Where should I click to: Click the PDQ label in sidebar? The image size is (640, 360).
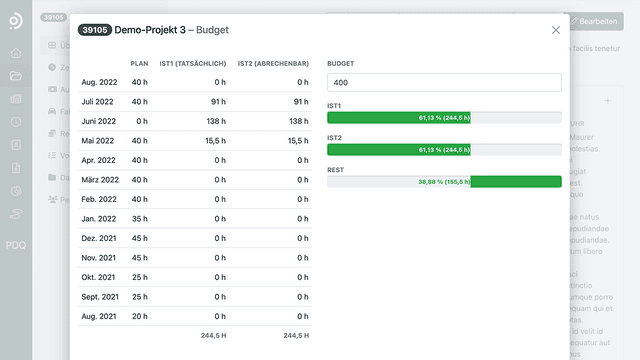16,245
